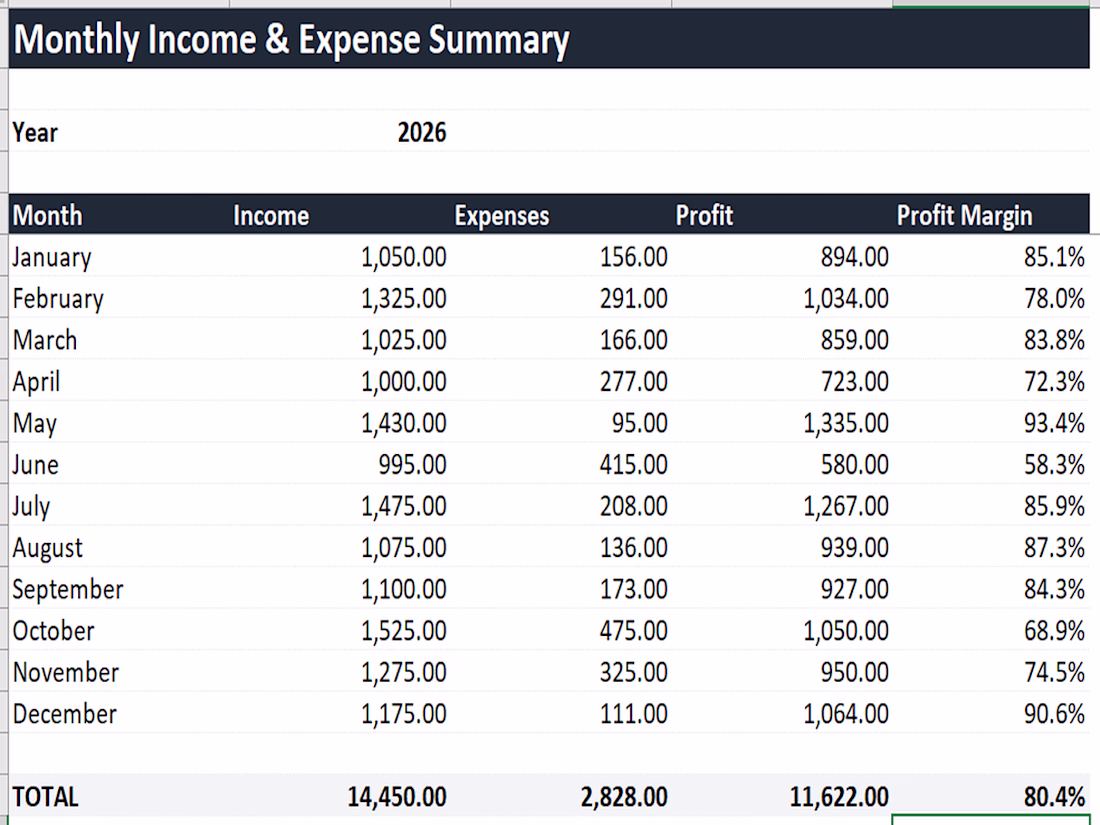The image size is (1100, 825).
Task: Click the February month cell
Action: click(x=58, y=299)
